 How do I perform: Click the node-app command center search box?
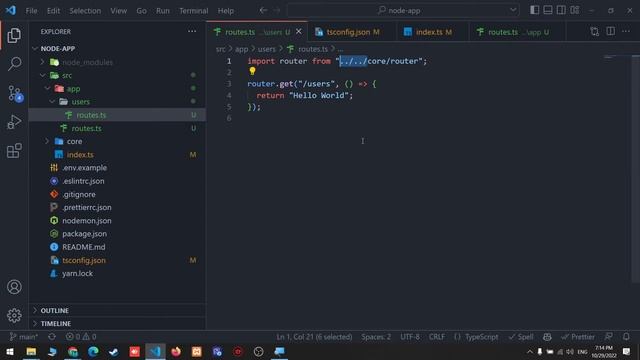[x=403, y=10]
